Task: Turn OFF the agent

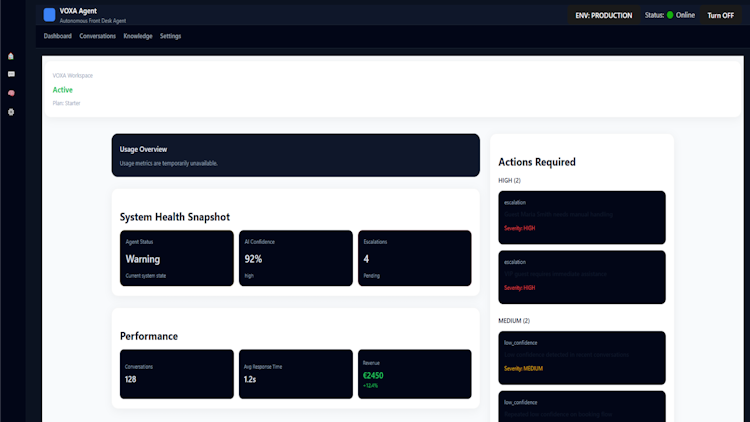Action: tap(720, 15)
